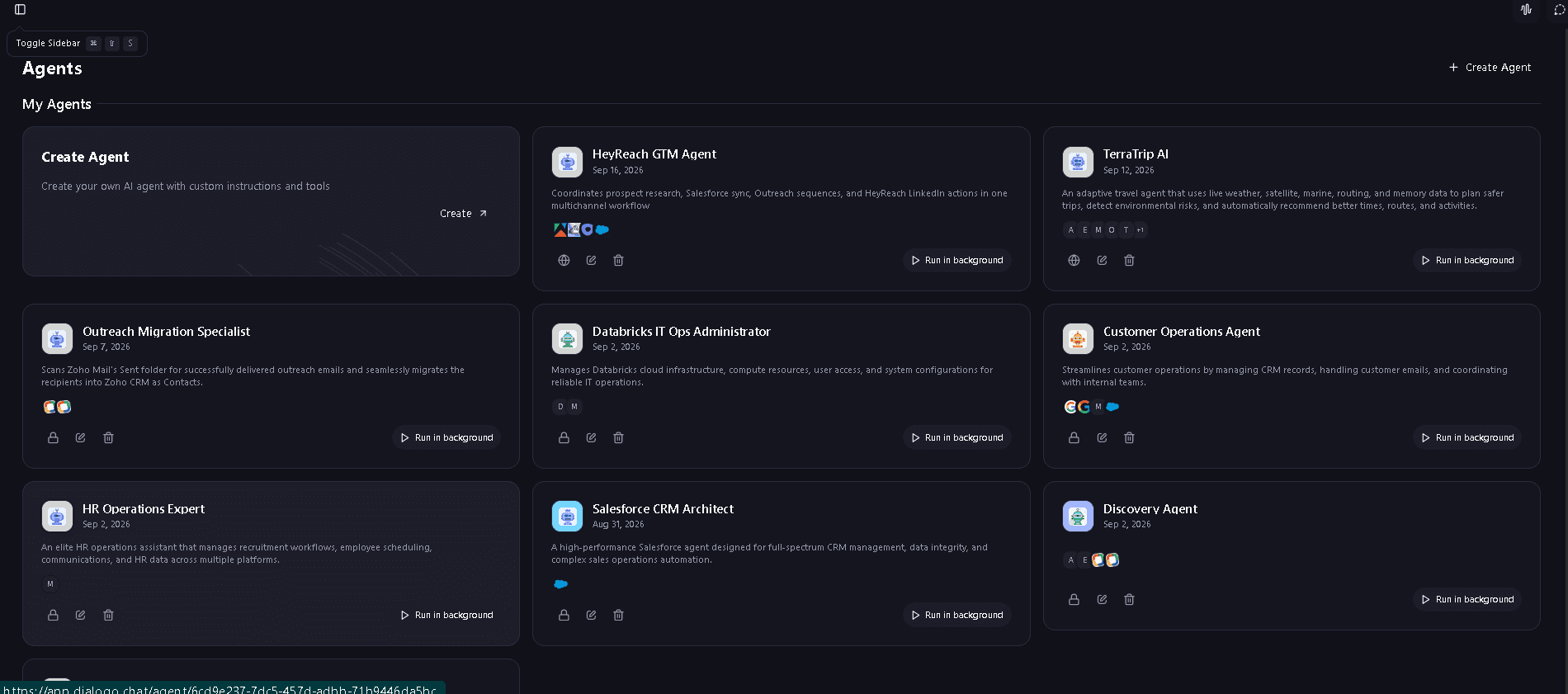This screenshot has height=694, width=1568.
Task: Click the Databricks IT Ops Administrator title
Action: [x=682, y=332]
